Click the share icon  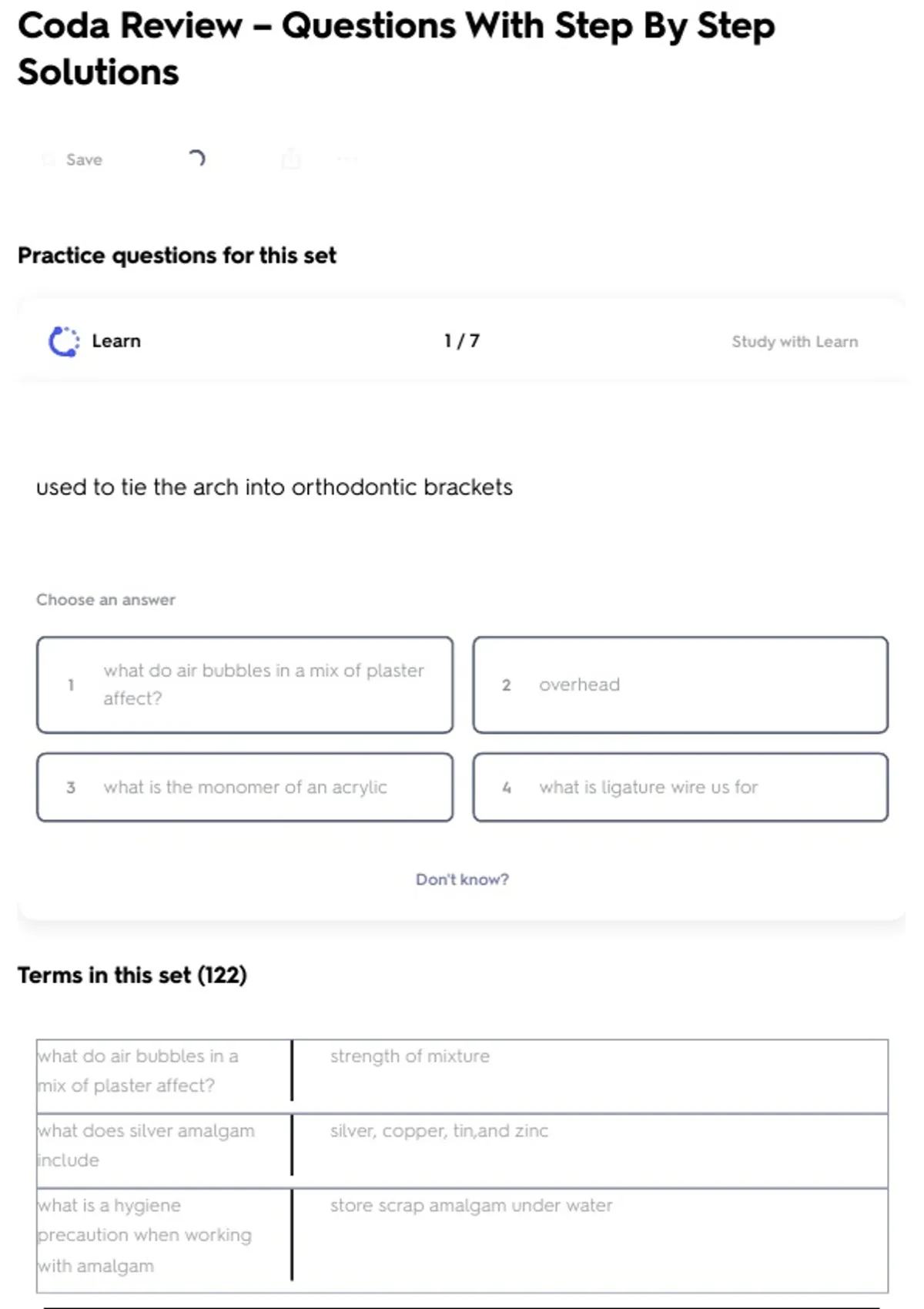[291, 159]
